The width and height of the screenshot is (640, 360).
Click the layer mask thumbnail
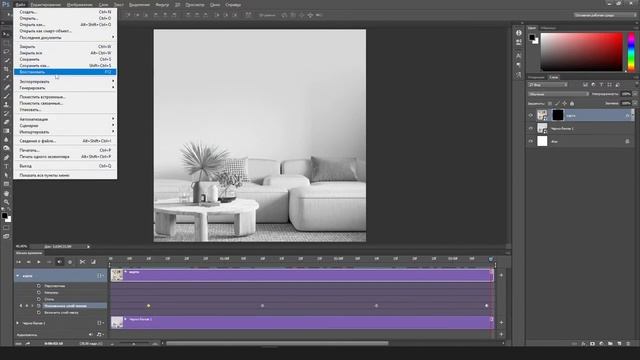(558, 115)
